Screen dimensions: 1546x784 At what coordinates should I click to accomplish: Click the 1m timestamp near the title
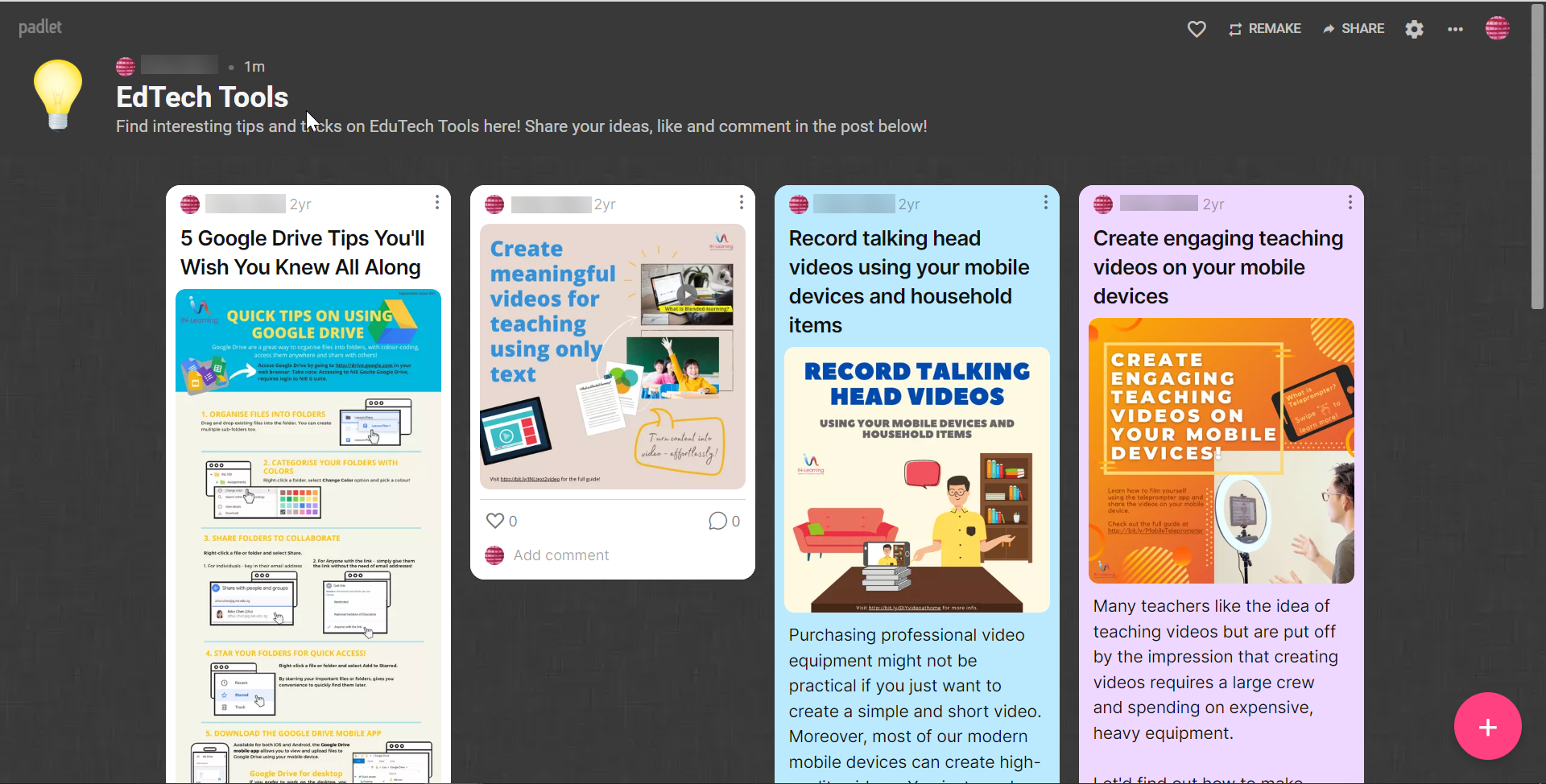(254, 67)
